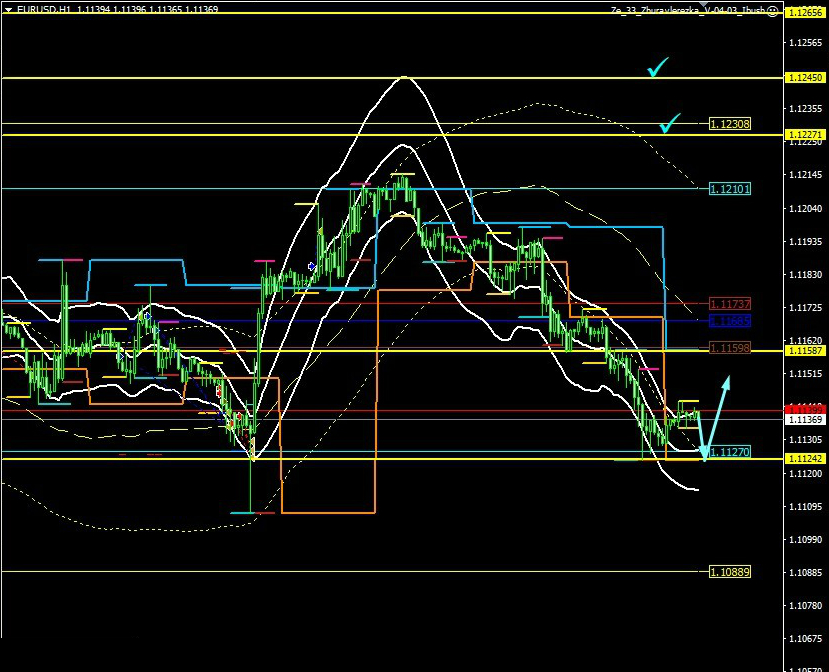Click the 1.11515 price scale value
Screen dimensions: 829x672
coord(806,374)
